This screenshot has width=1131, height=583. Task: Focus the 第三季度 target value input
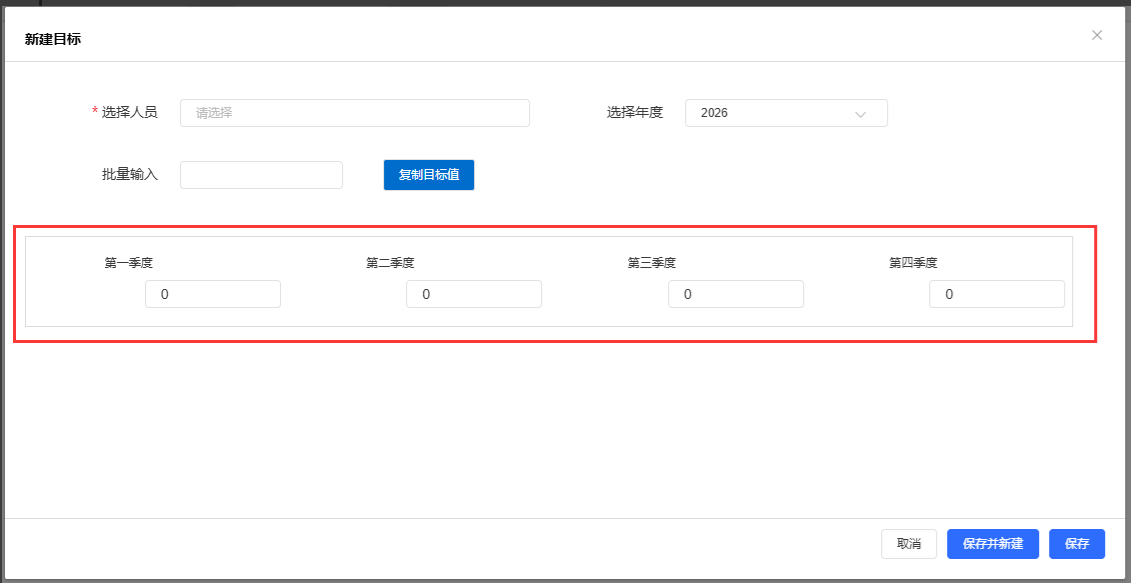[x=736, y=294]
